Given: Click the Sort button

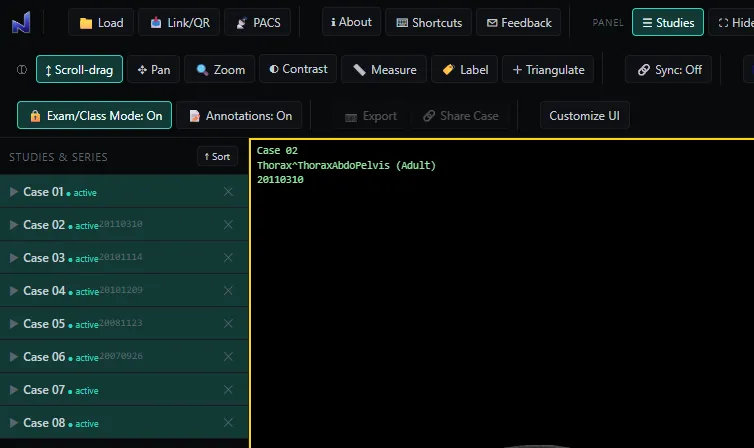Looking at the screenshot, I should [217, 156].
